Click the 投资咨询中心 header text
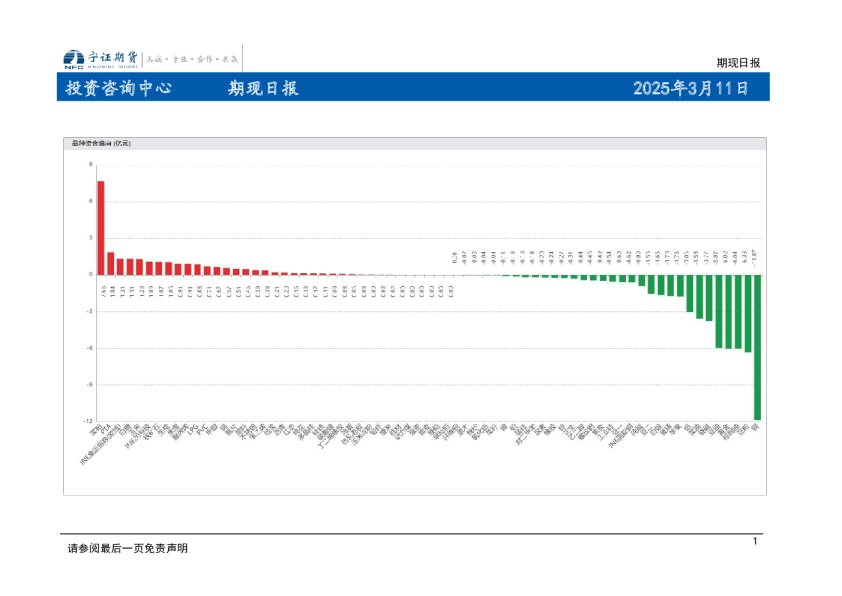 coord(118,88)
